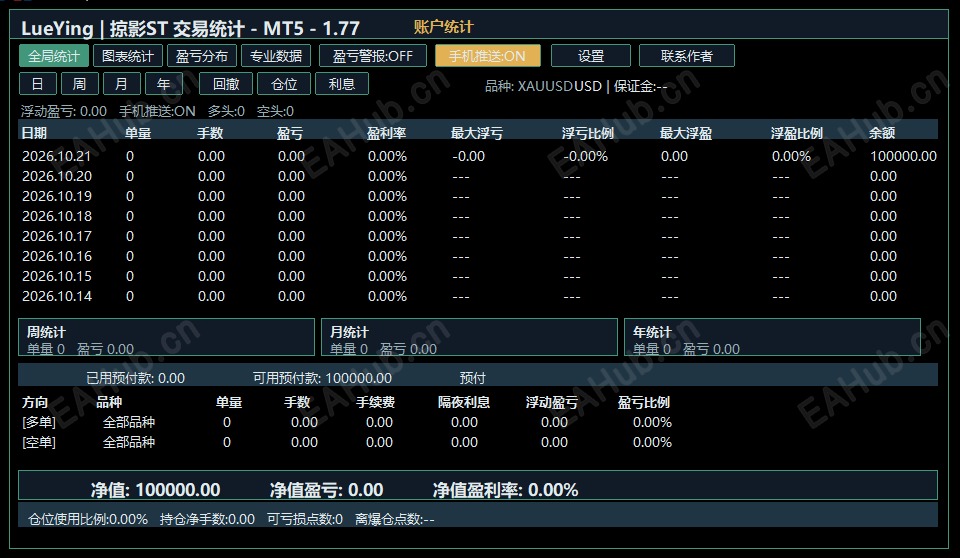
Task: Select the 2026.10.14 date row
Action: pos(478,296)
